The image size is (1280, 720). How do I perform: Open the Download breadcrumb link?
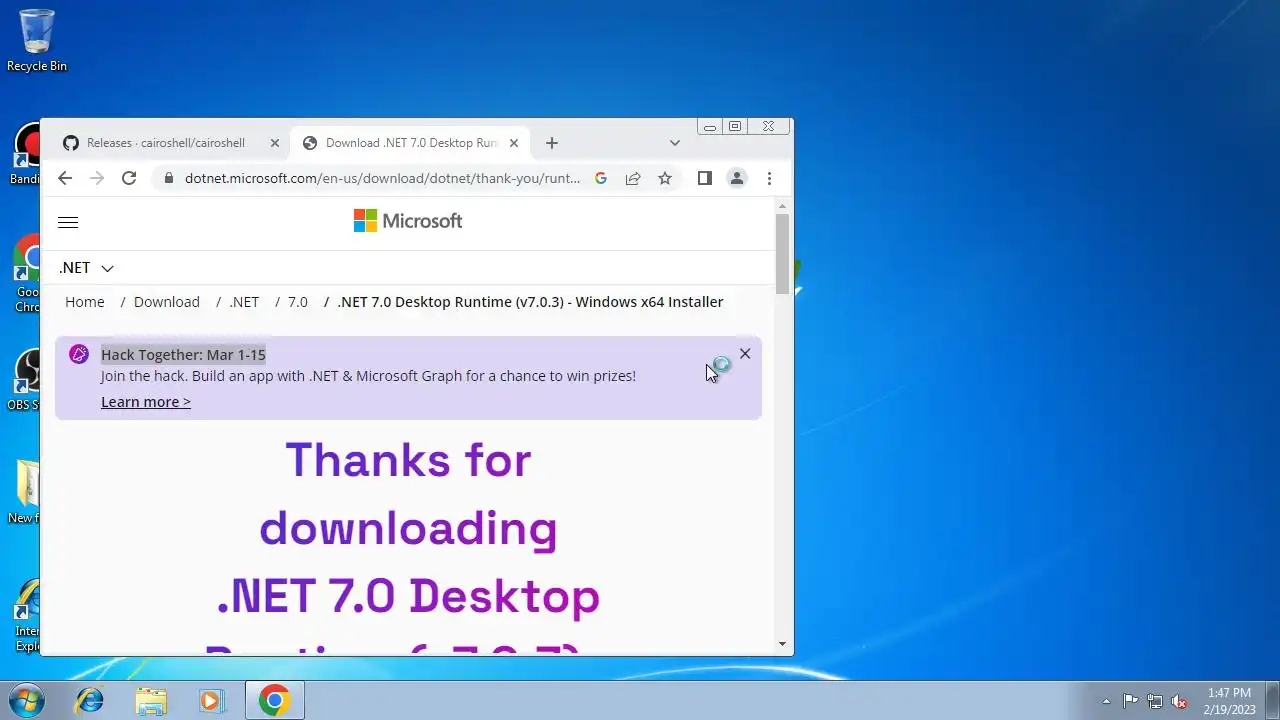tap(167, 302)
